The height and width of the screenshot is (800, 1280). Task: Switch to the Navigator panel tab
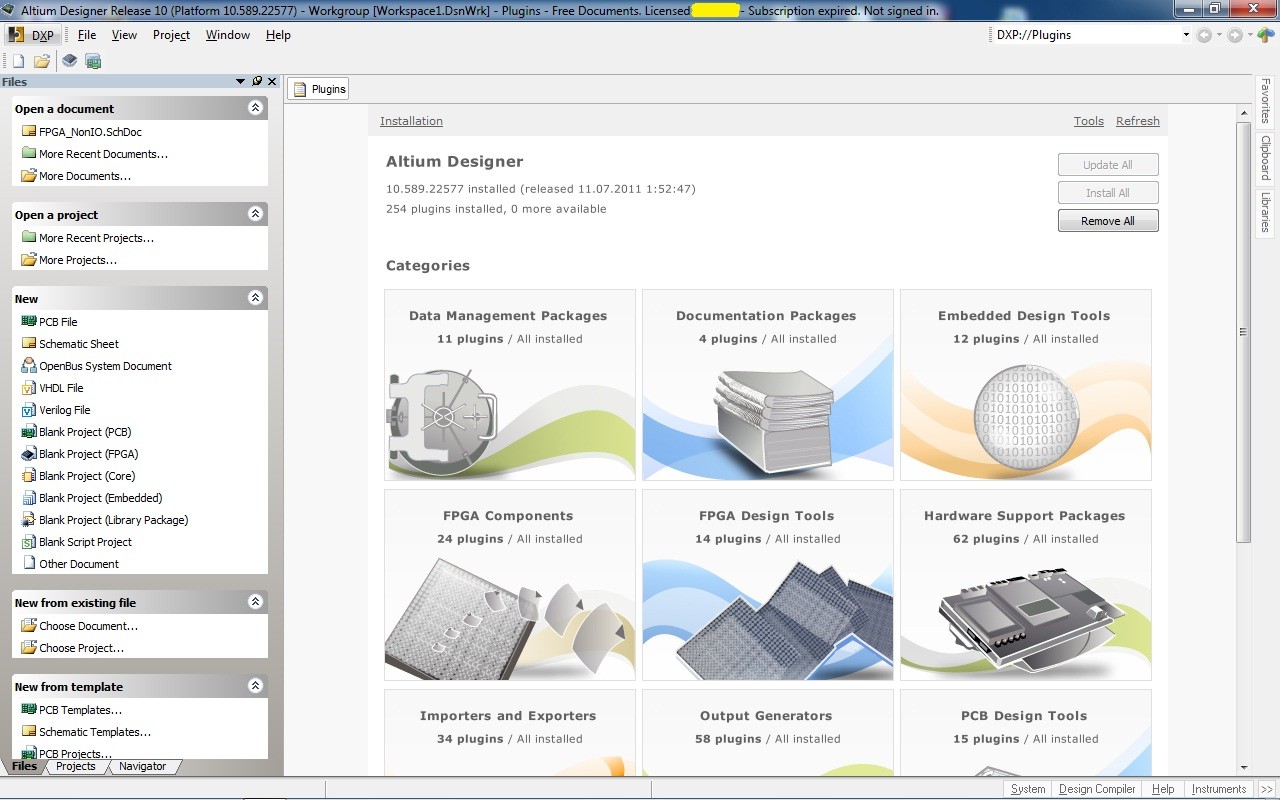point(143,767)
